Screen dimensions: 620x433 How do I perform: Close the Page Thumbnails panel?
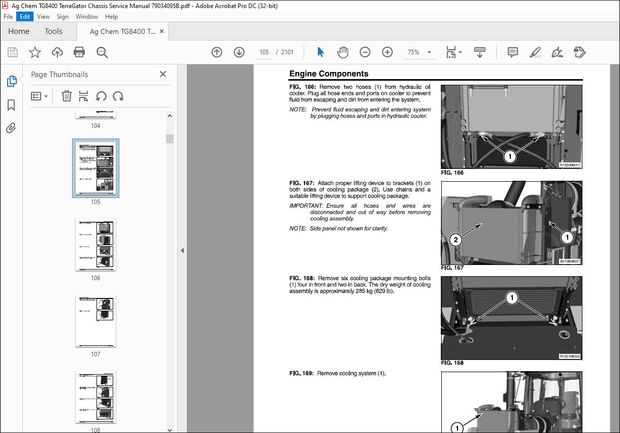pyautogui.click(x=163, y=74)
